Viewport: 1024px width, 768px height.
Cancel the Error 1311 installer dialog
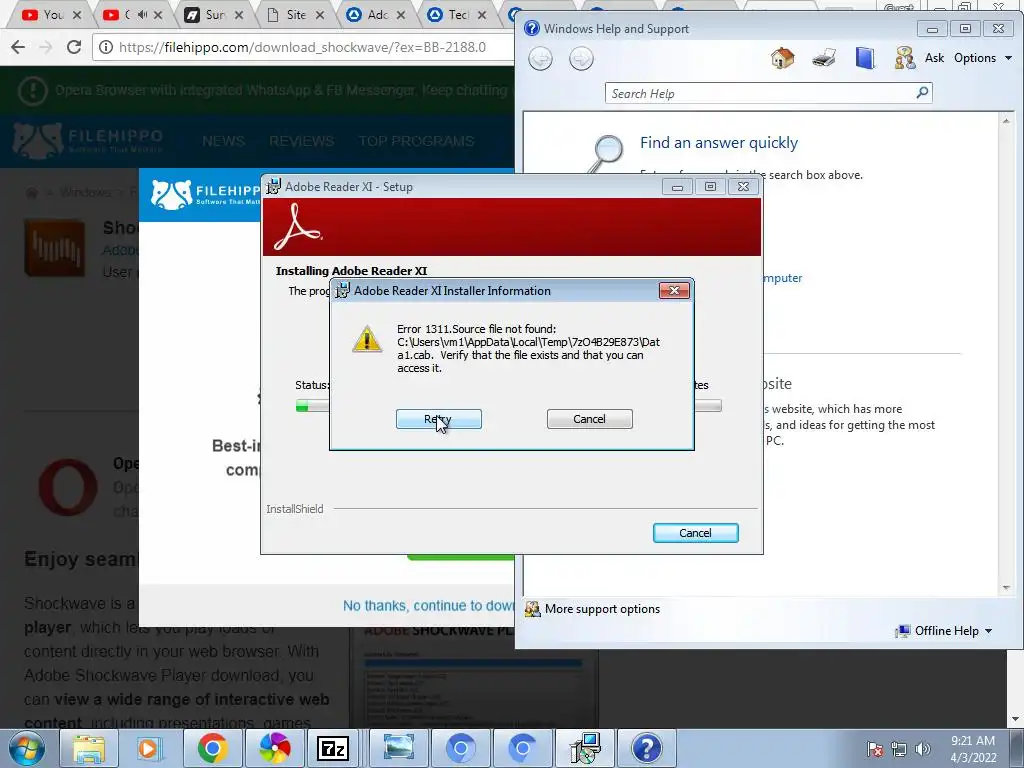589,419
